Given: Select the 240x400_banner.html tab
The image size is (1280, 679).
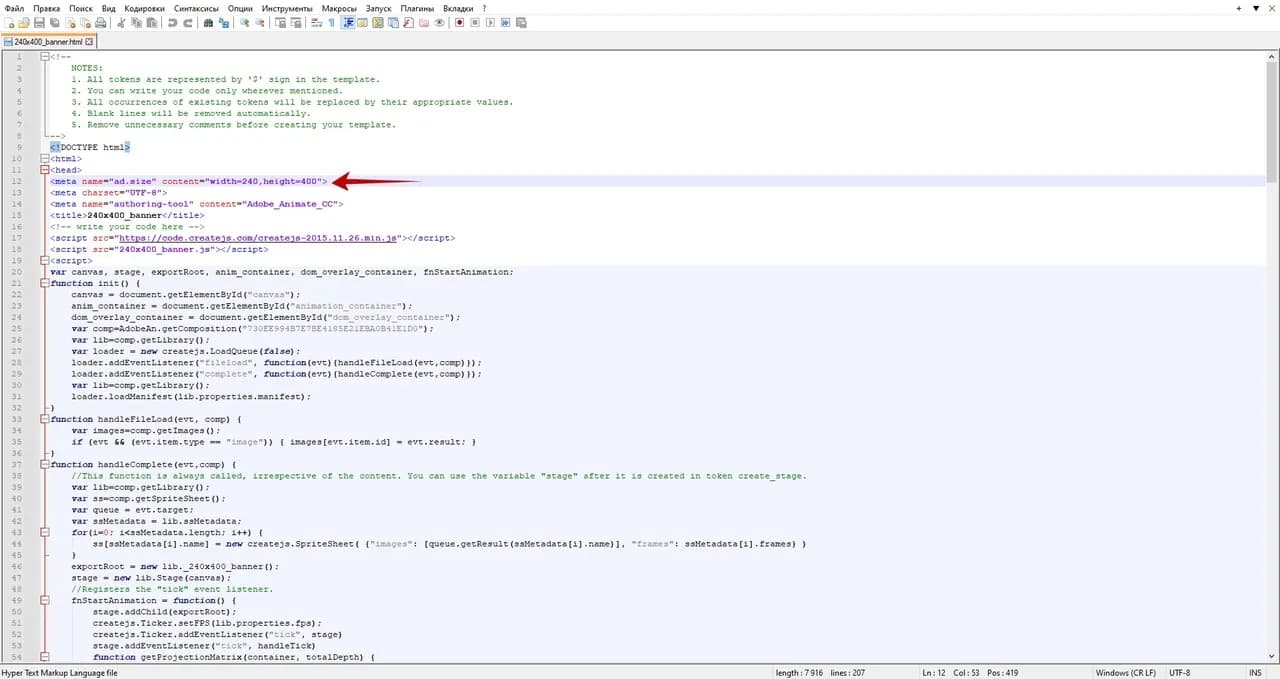Looking at the screenshot, I should point(50,42).
